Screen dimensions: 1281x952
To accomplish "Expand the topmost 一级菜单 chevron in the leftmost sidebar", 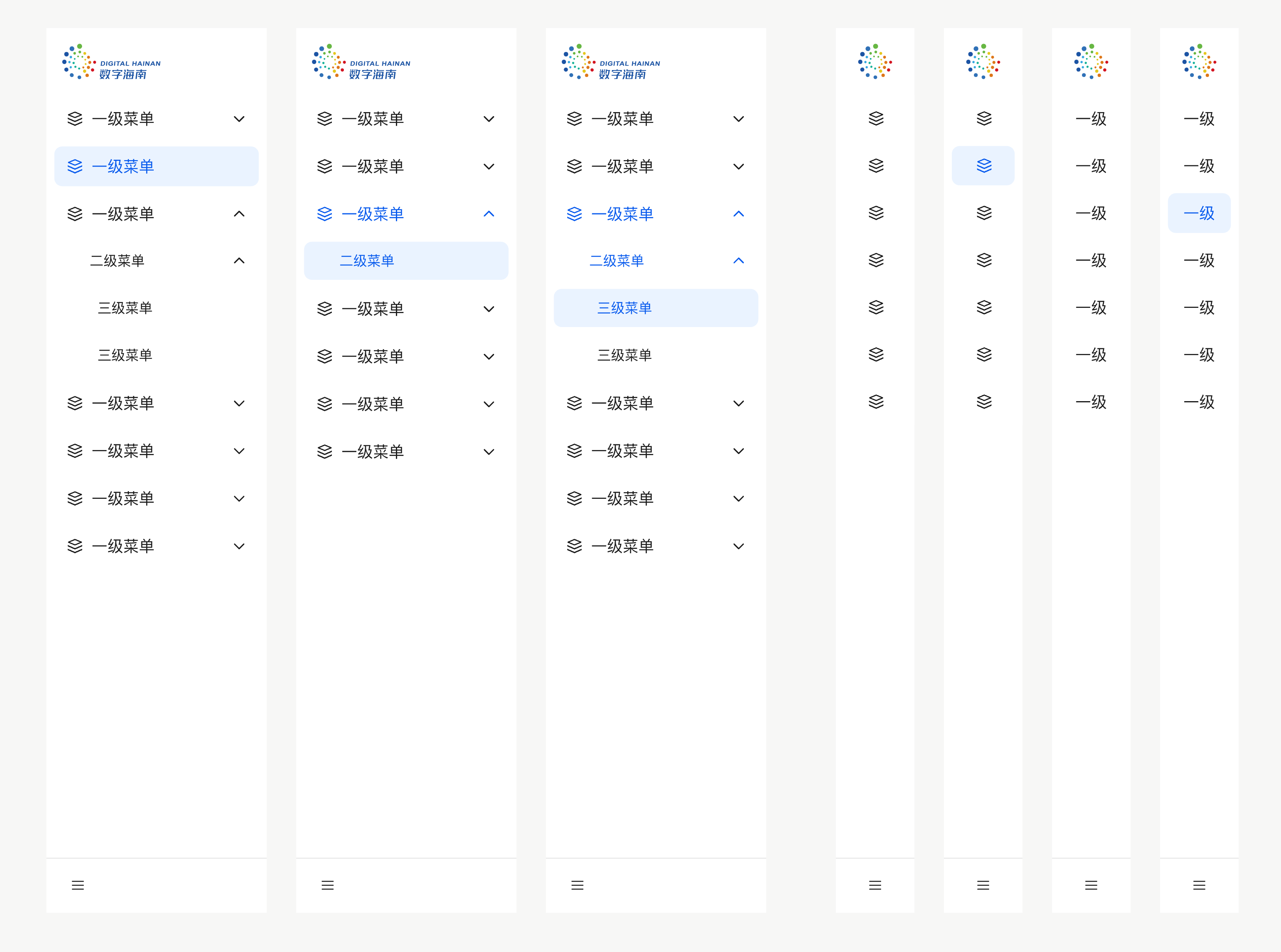I will 239,119.
